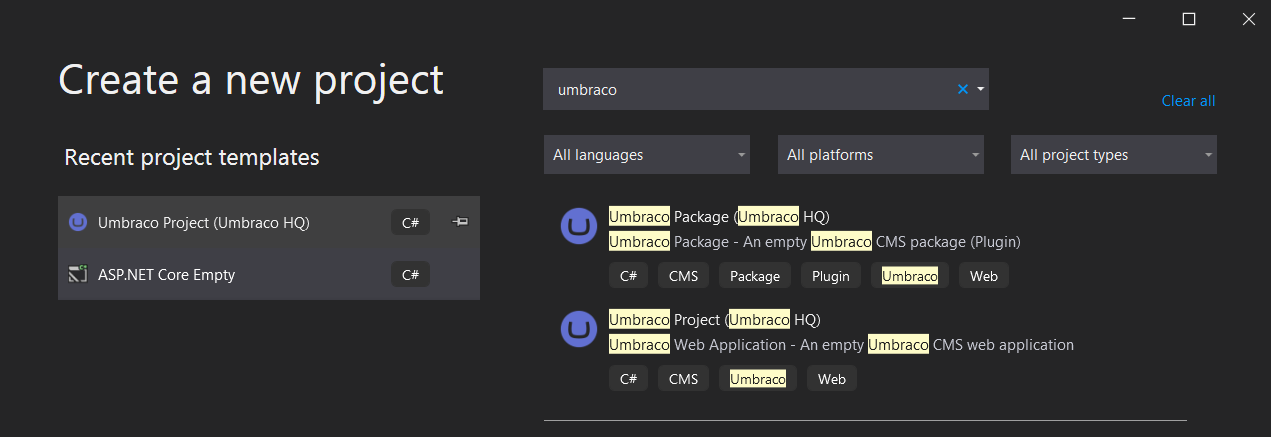The height and width of the screenshot is (437, 1271).
Task: Click the CMS tag under Umbraco Project result
Action: pos(683,379)
